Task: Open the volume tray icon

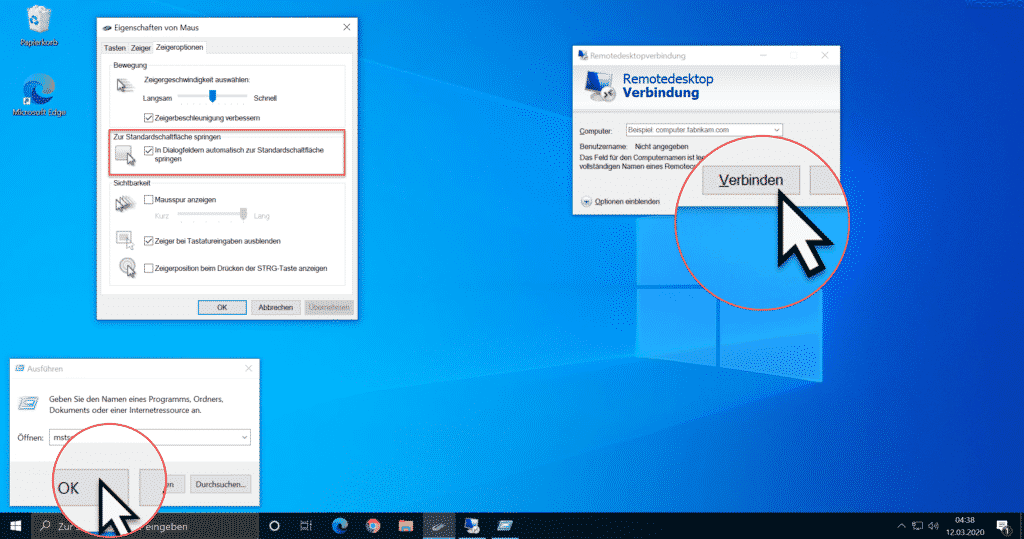Action: [933, 525]
